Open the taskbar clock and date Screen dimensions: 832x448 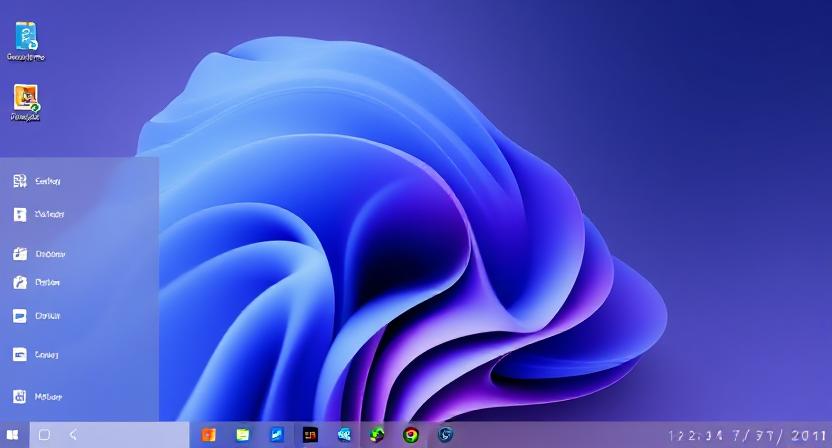click(x=747, y=436)
